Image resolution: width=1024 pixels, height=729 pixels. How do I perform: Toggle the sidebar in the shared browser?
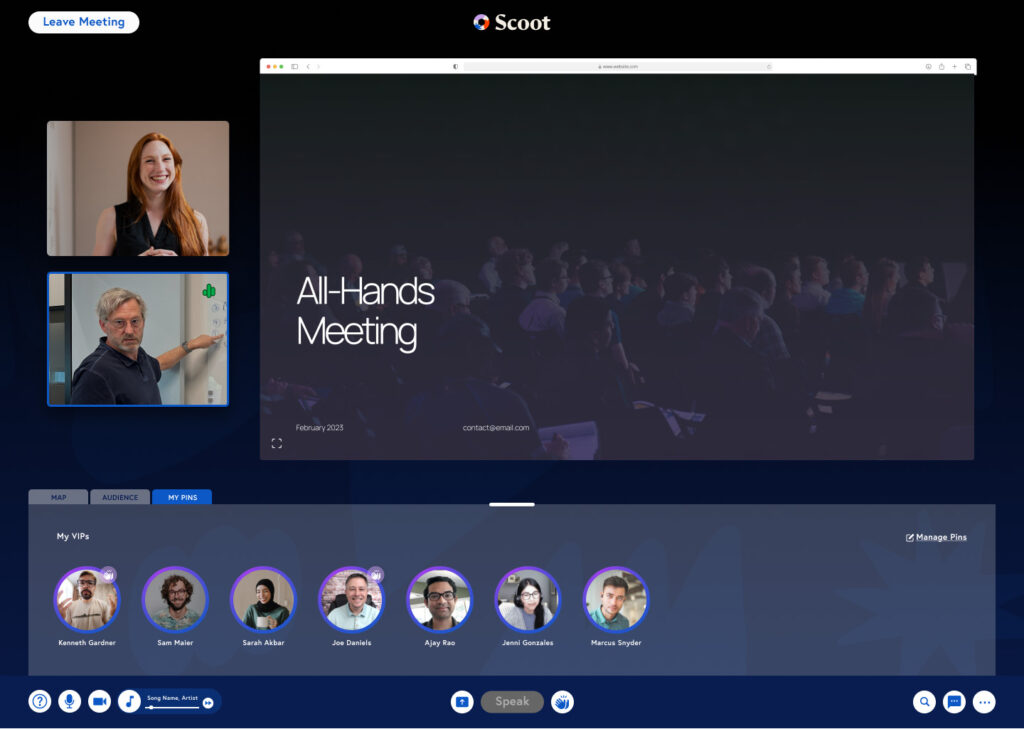(294, 66)
